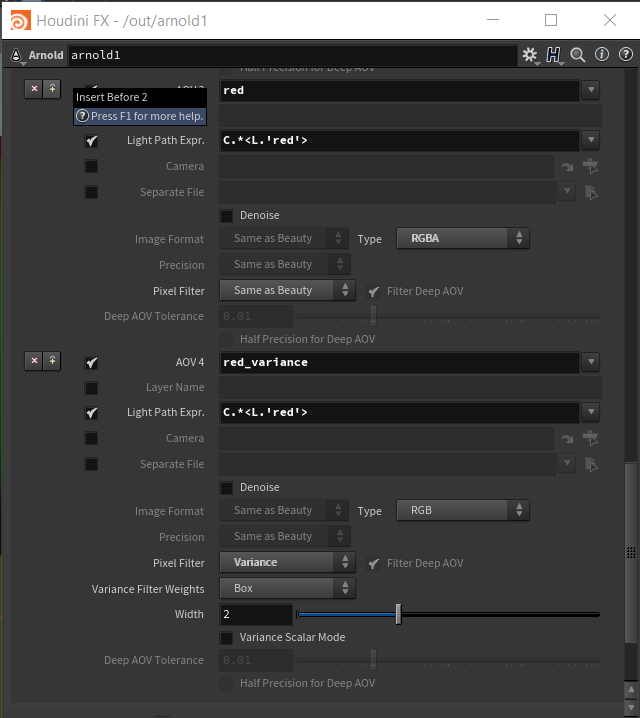Open Variance Filter Weights Box dropdown
Viewport: 640px width, 718px height.
point(288,588)
